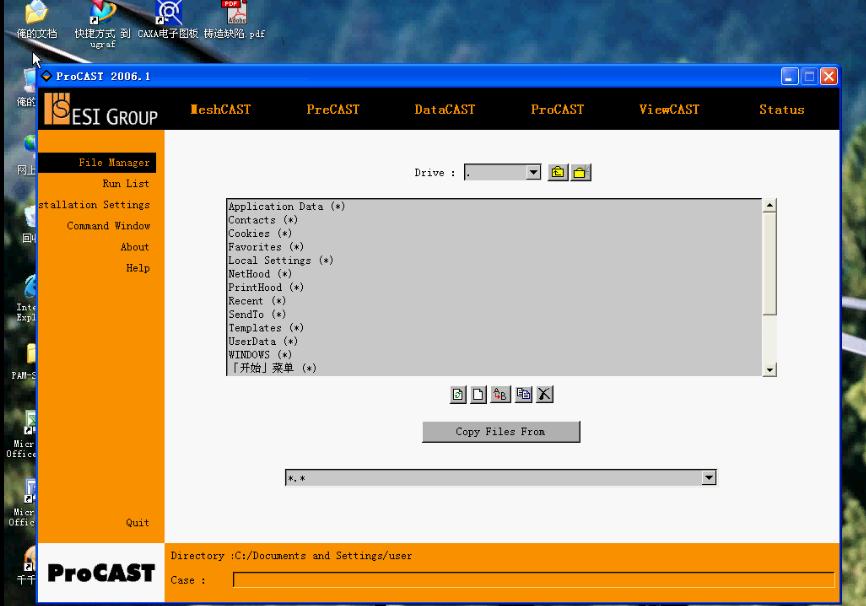Click inside the Case input field
Screen dimensions: 866x606
pos(533,579)
